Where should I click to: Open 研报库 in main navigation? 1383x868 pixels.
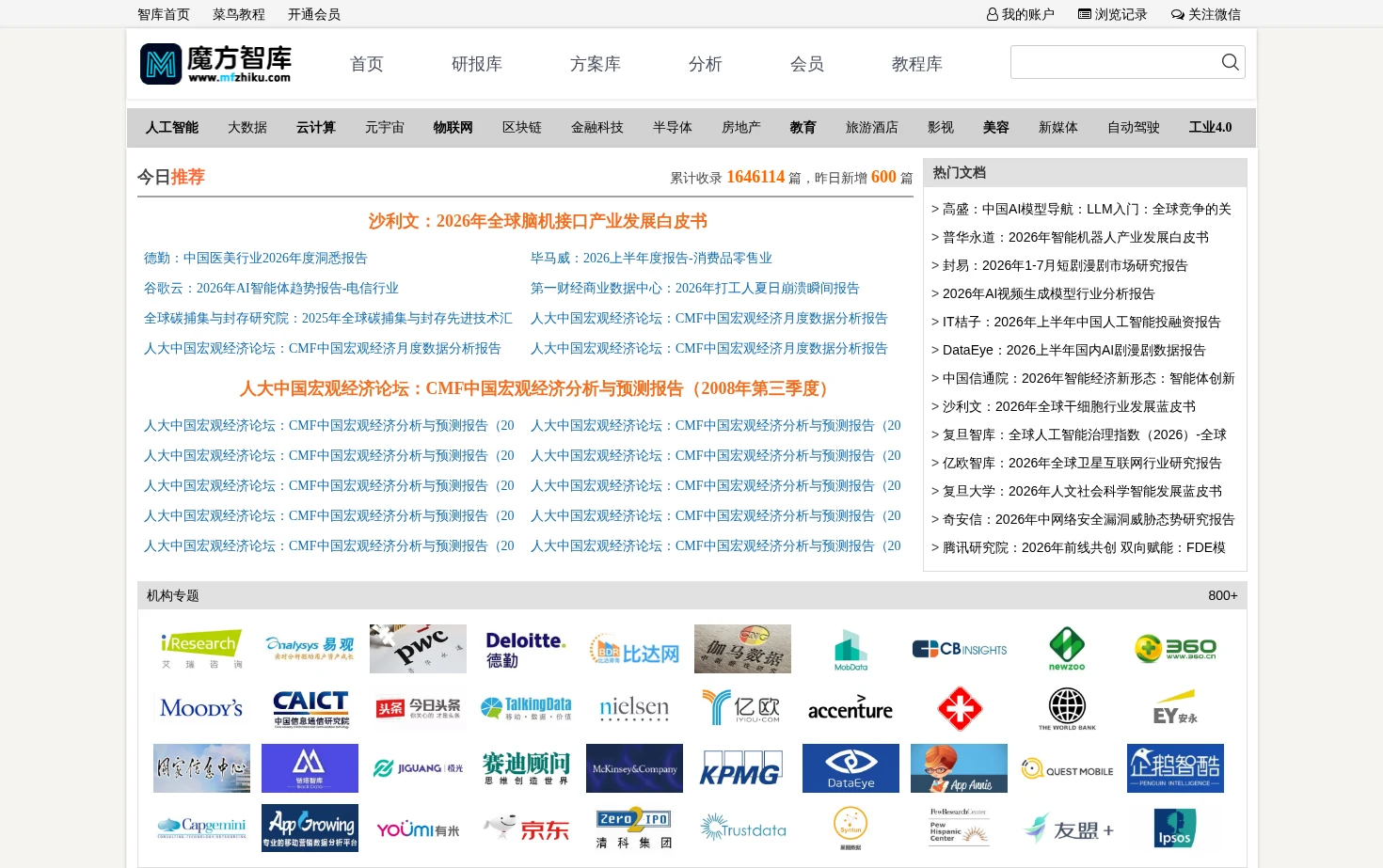(x=477, y=64)
